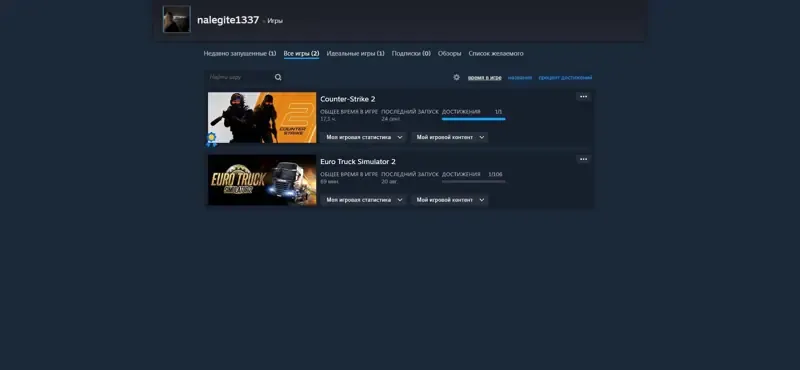Image resolution: width=800 pixels, height=370 pixels.
Task: Sort games by процент достижений
Action: [565, 78]
